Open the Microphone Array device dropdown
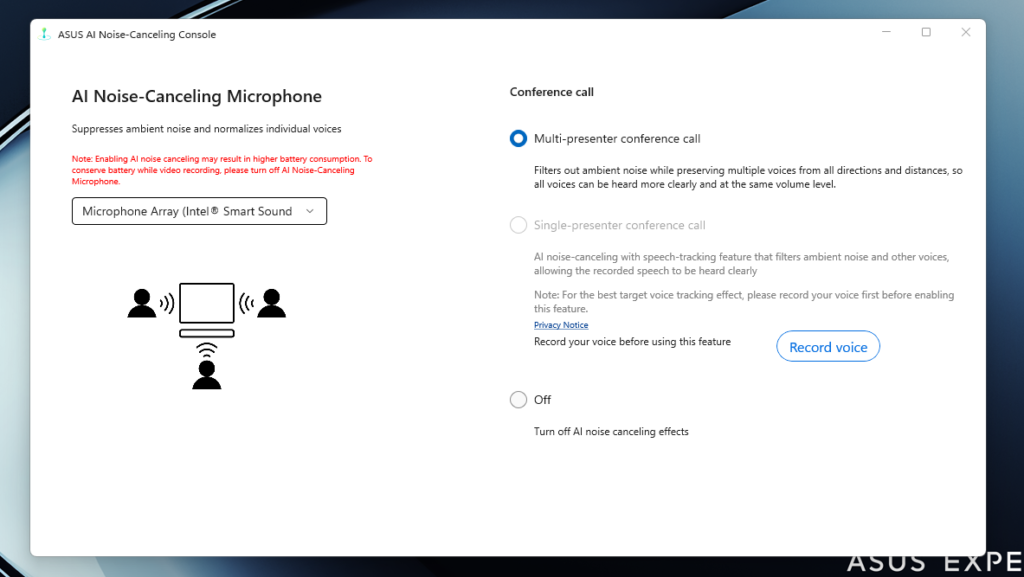The height and width of the screenshot is (577, 1024). point(199,211)
